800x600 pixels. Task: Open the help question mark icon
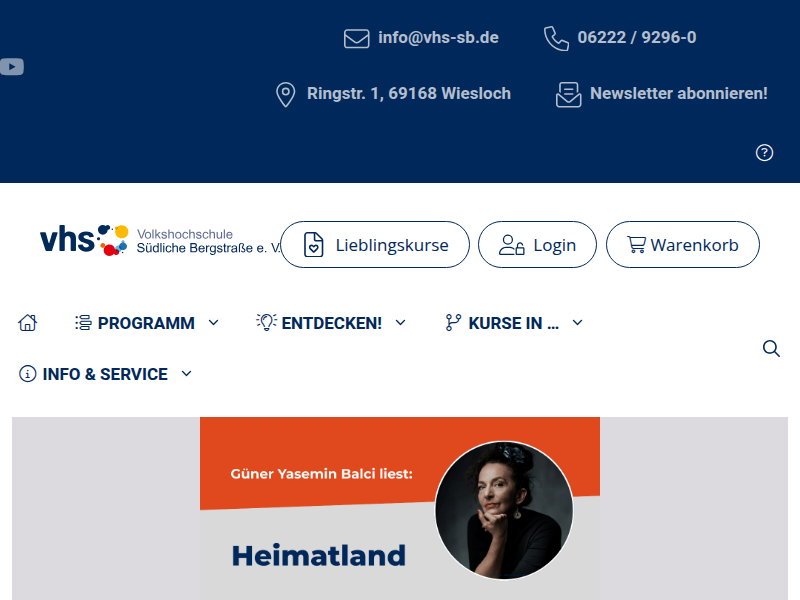[x=764, y=153]
